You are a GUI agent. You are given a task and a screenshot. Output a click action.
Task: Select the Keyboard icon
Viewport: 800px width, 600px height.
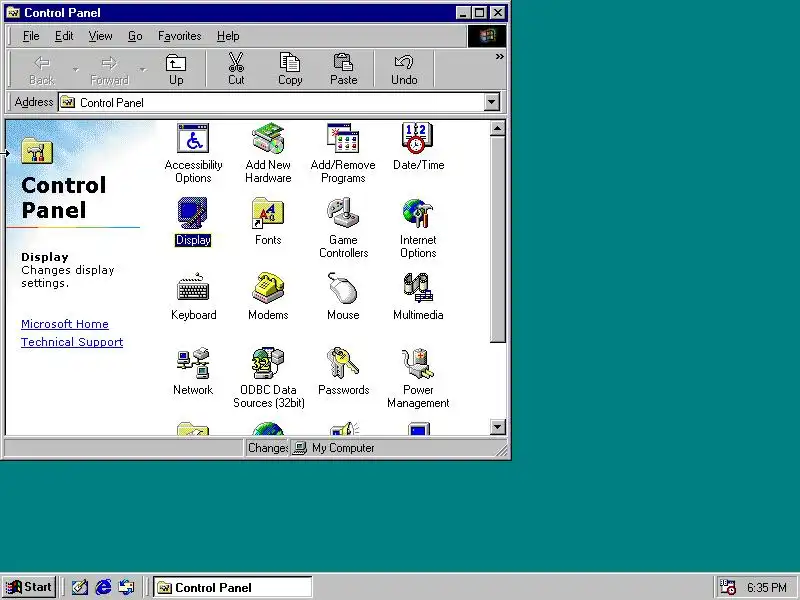point(193,296)
